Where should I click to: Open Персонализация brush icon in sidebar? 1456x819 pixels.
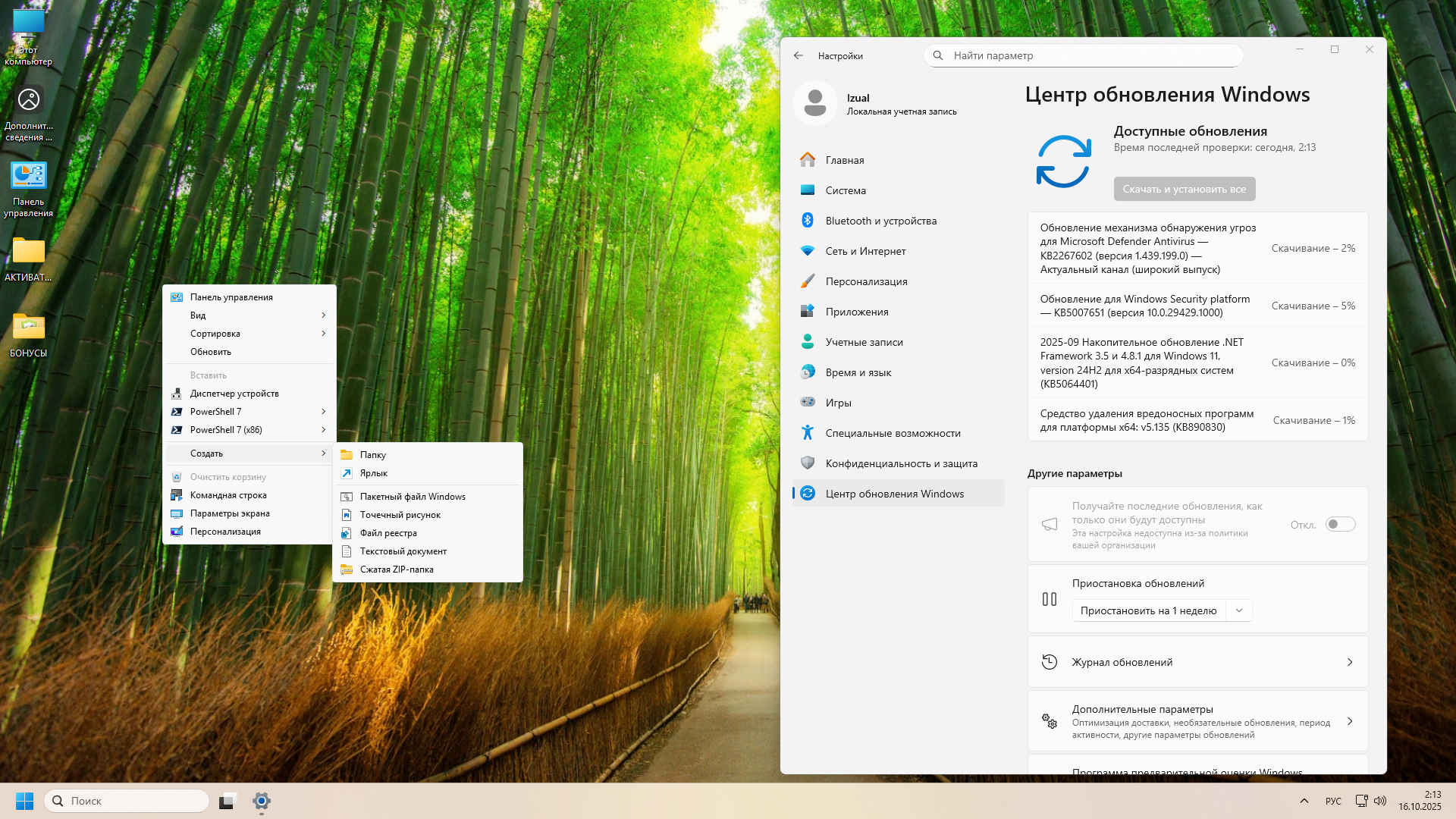click(x=808, y=281)
